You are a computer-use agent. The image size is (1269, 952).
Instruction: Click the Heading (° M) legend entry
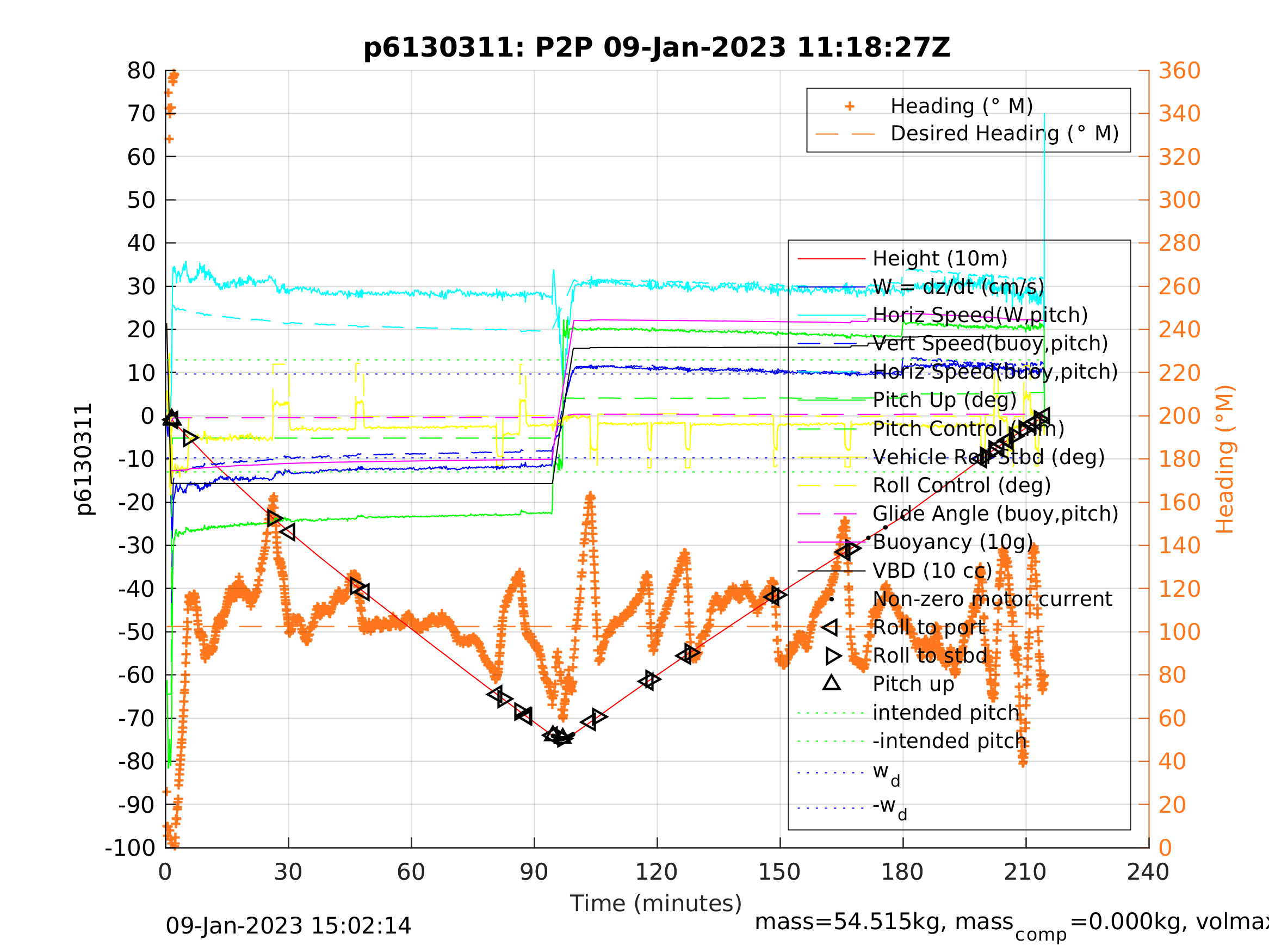(x=962, y=106)
